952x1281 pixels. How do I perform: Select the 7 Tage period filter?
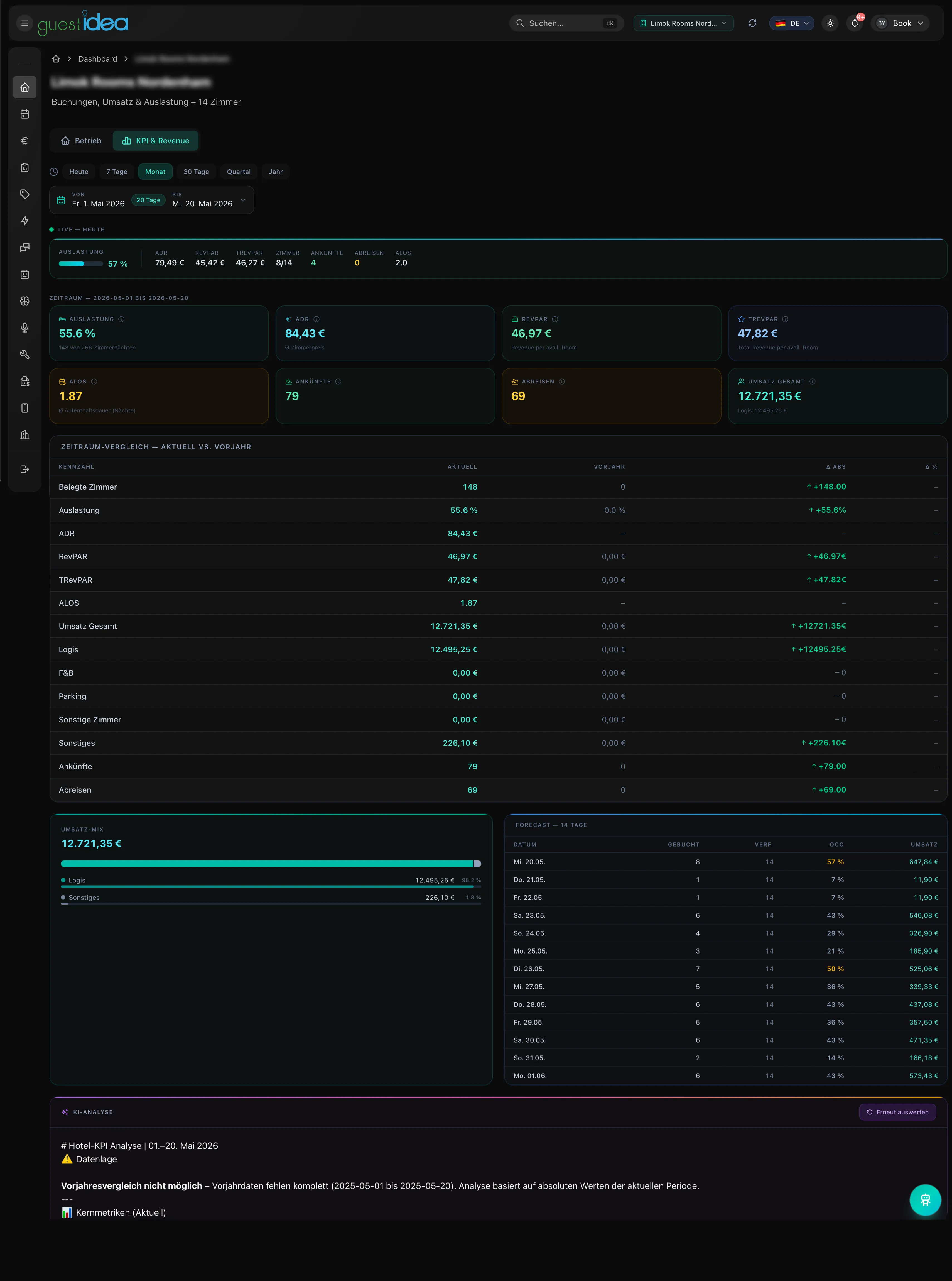tap(116, 172)
